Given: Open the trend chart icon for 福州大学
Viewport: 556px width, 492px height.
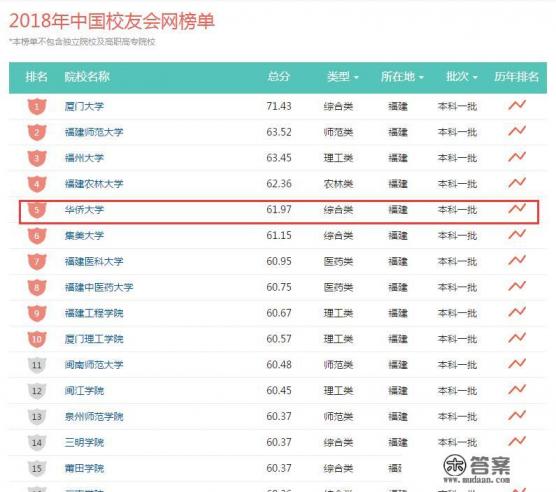Looking at the screenshot, I should pyautogui.click(x=517, y=157).
